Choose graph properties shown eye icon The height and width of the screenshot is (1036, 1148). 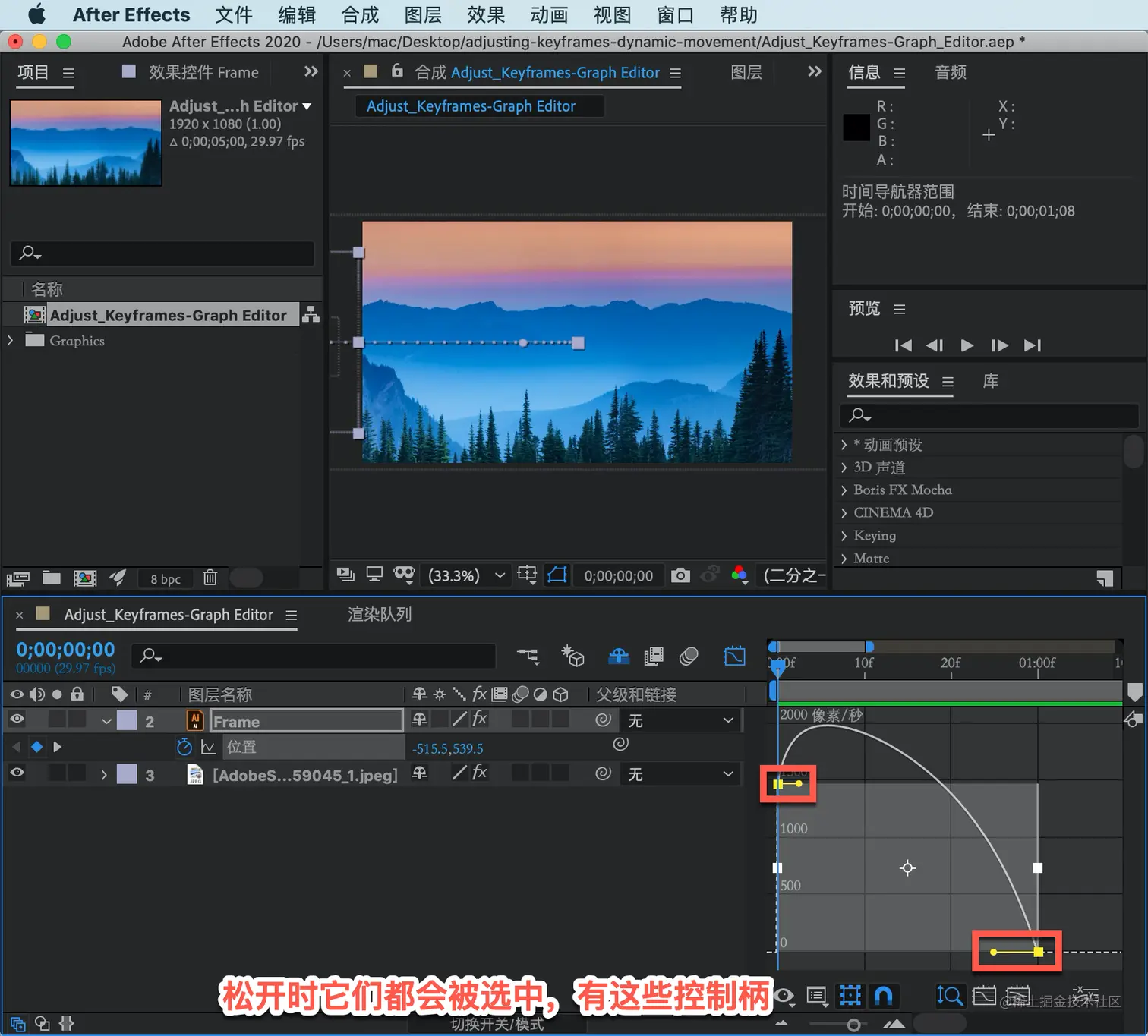[x=784, y=996]
